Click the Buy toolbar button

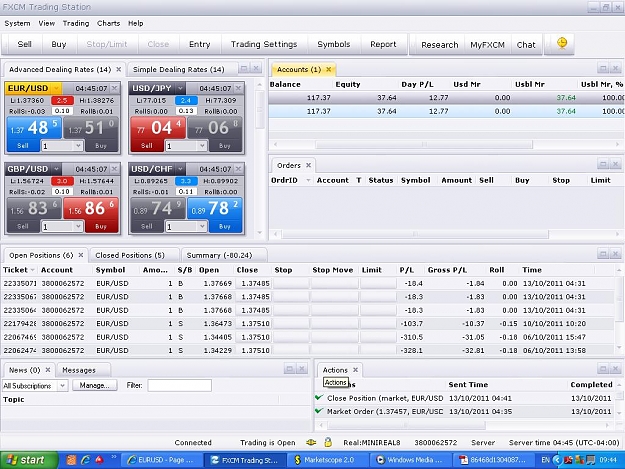pos(59,44)
